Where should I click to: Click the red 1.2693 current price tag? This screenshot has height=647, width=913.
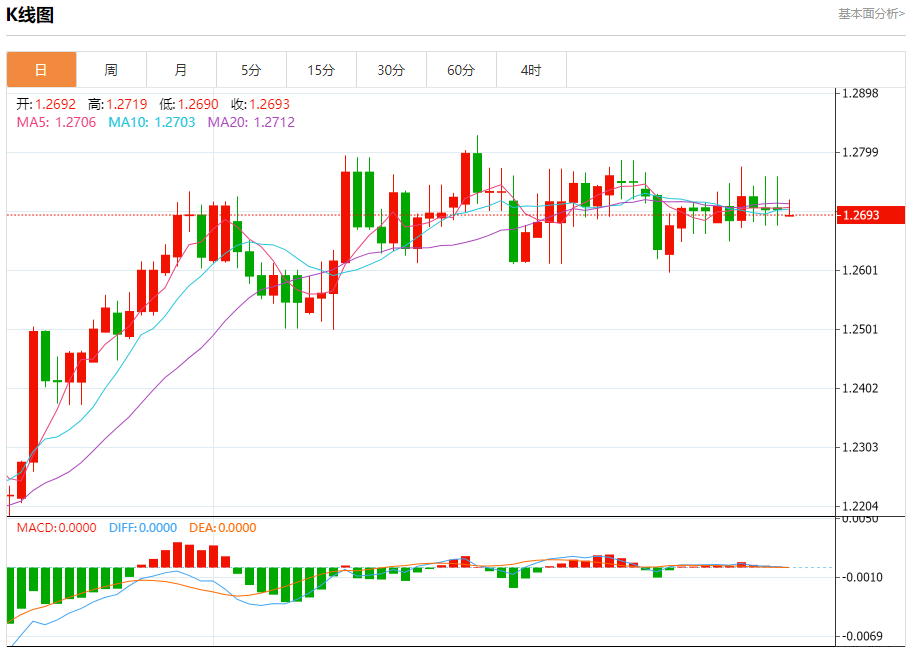(870, 215)
